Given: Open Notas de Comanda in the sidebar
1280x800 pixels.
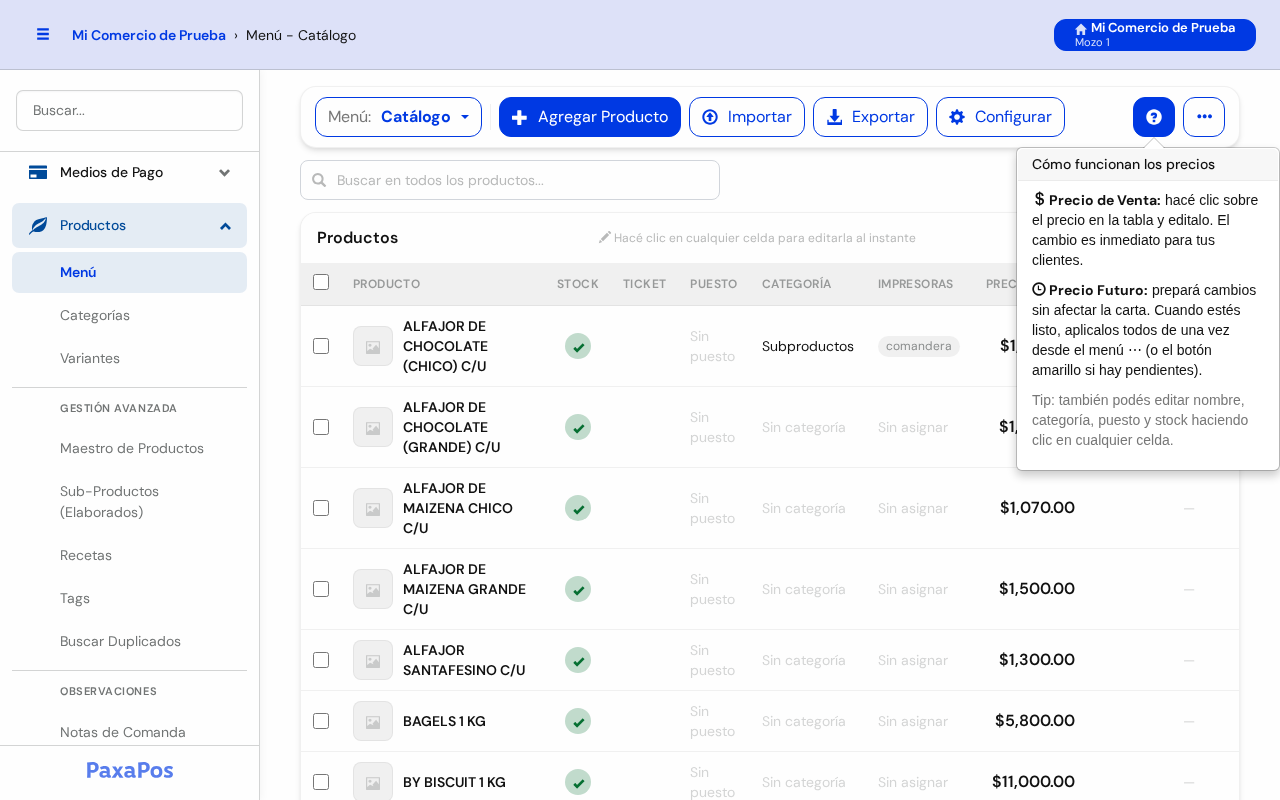Looking at the screenshot, I should pyautogui.click(x=129, y=732).
